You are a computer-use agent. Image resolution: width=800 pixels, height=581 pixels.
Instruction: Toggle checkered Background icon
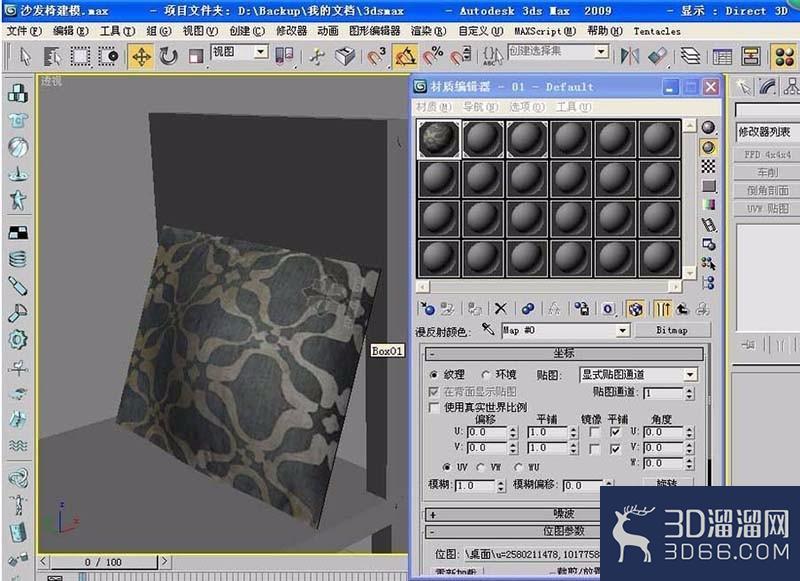click(x=708, y=166)
